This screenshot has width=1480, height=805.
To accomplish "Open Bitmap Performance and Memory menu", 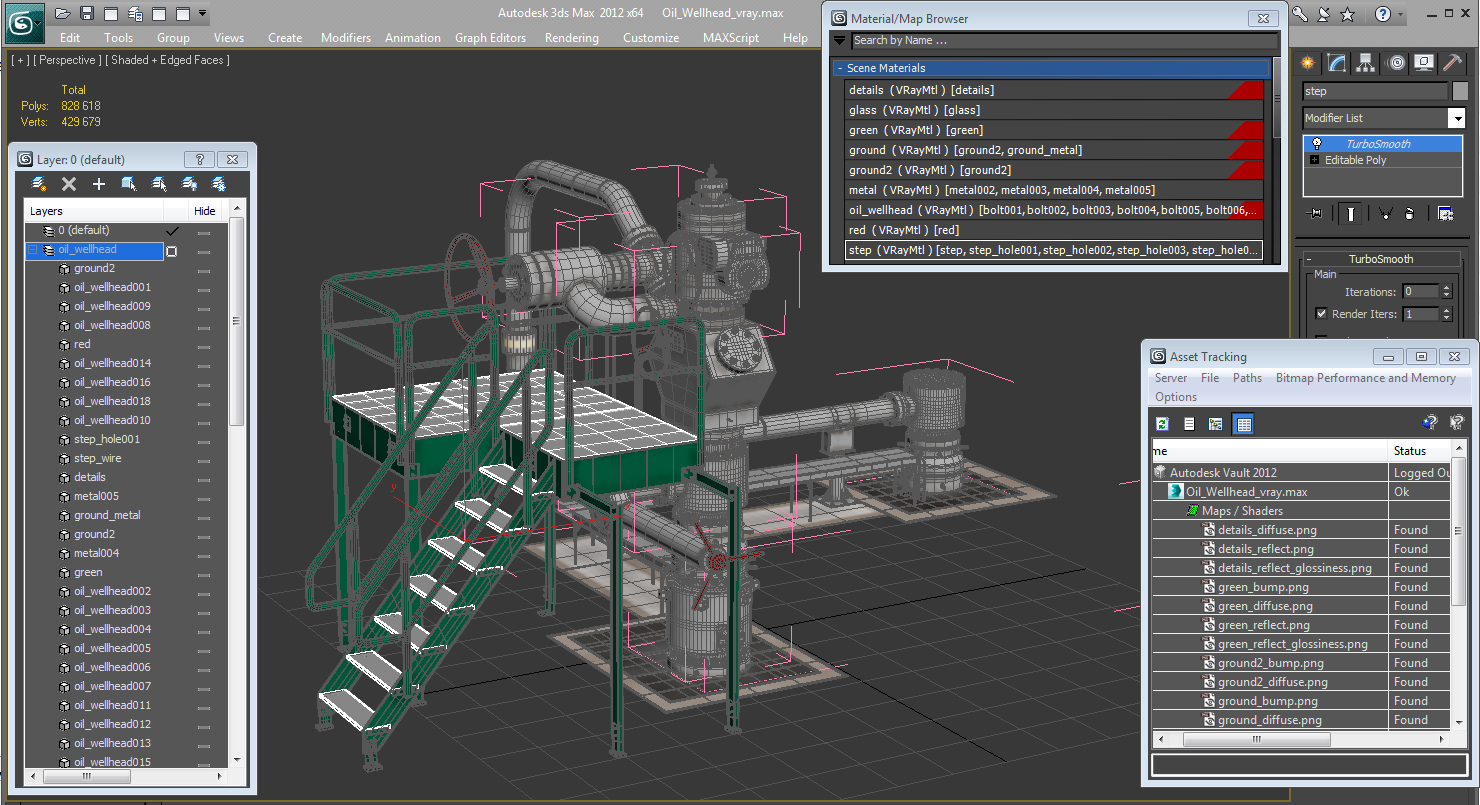I will point(1365,378).
